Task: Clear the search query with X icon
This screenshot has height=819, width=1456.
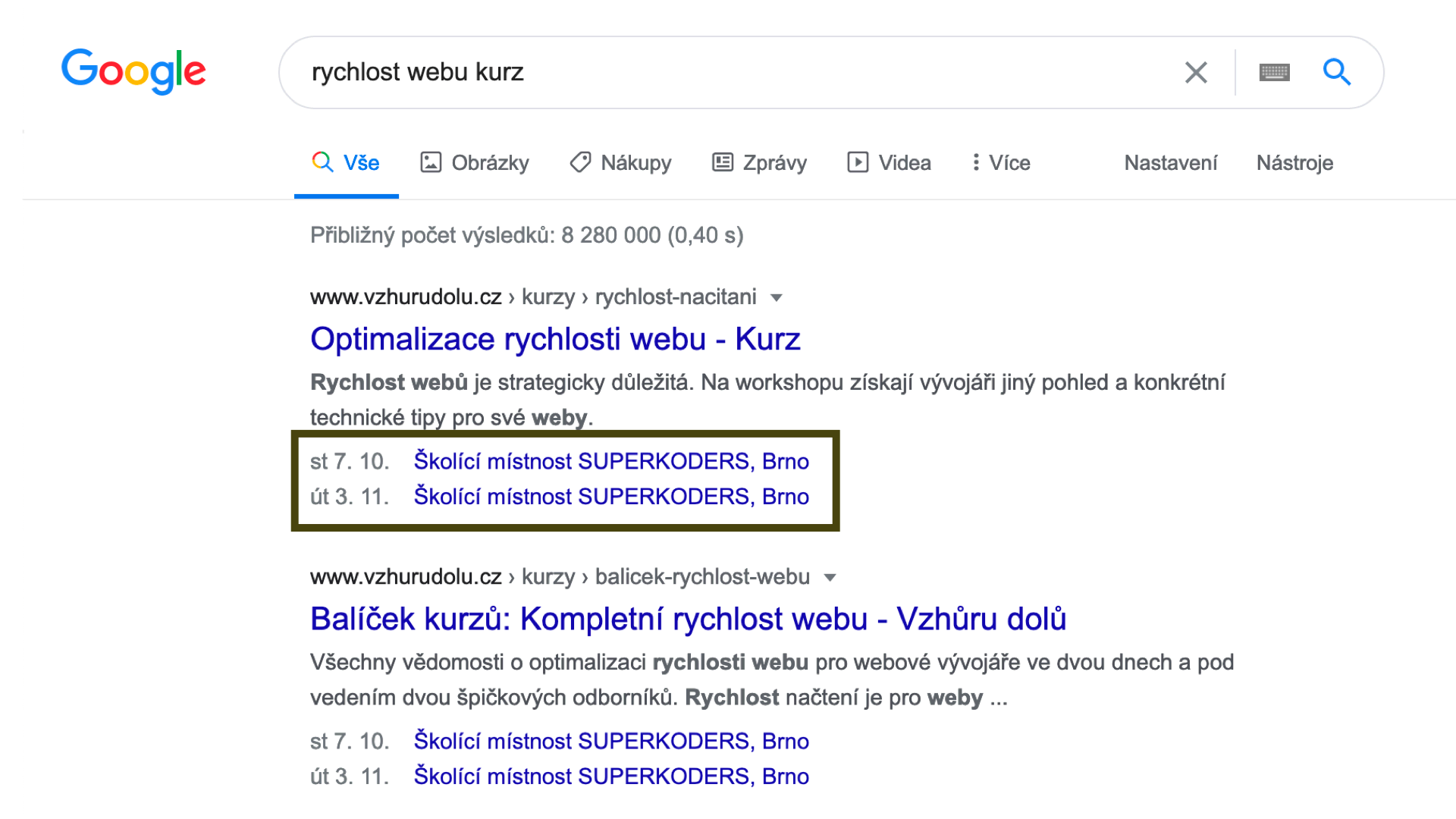Action: 1196,73
